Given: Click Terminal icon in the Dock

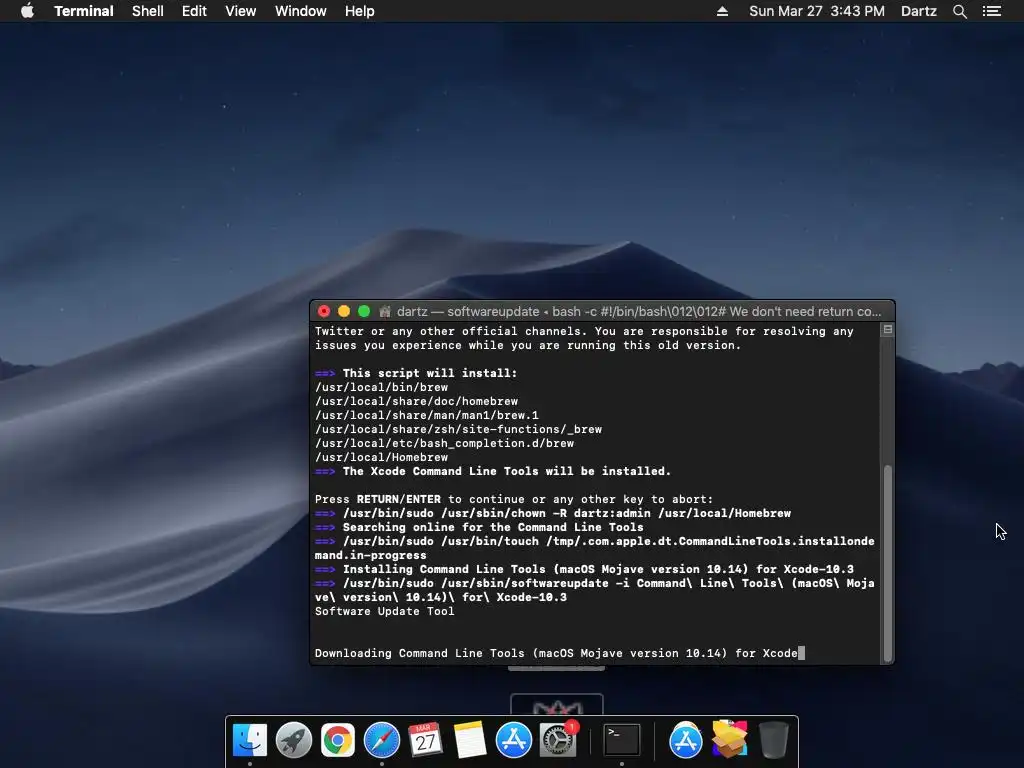Looking at the screenshot, I should 621,740.
